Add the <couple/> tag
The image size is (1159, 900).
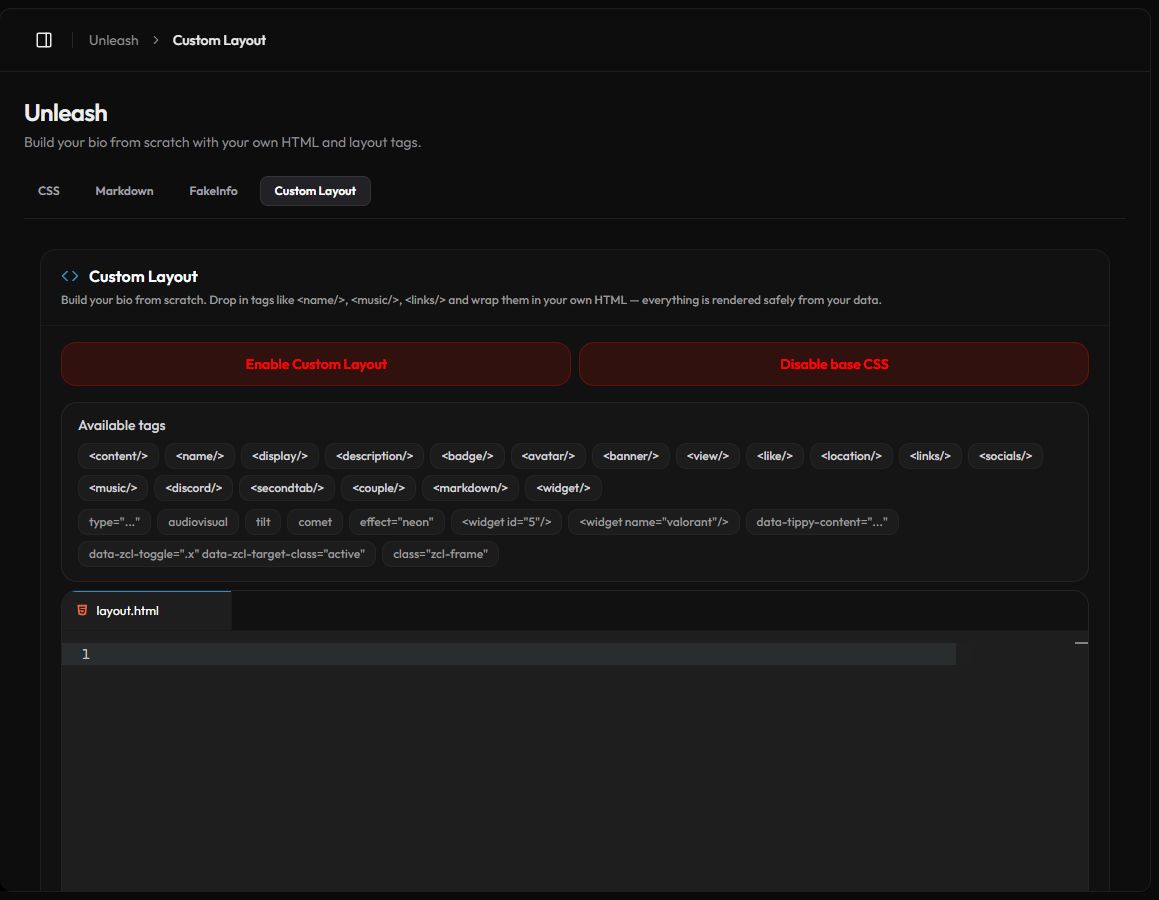(378, 488)
